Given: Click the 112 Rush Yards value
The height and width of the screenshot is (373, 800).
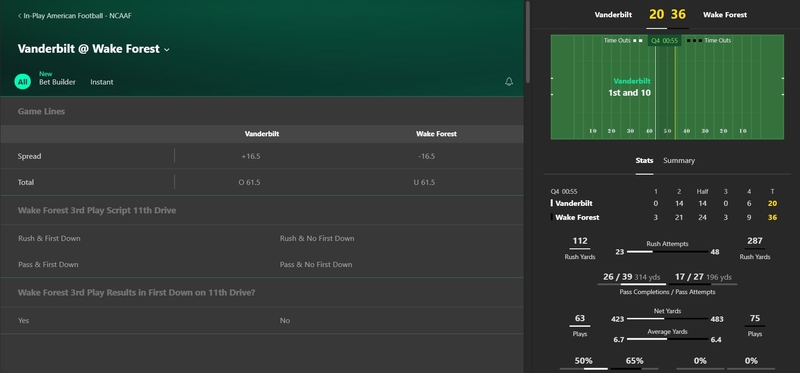Looking at the screenshot, I should (x=580, y=241).
